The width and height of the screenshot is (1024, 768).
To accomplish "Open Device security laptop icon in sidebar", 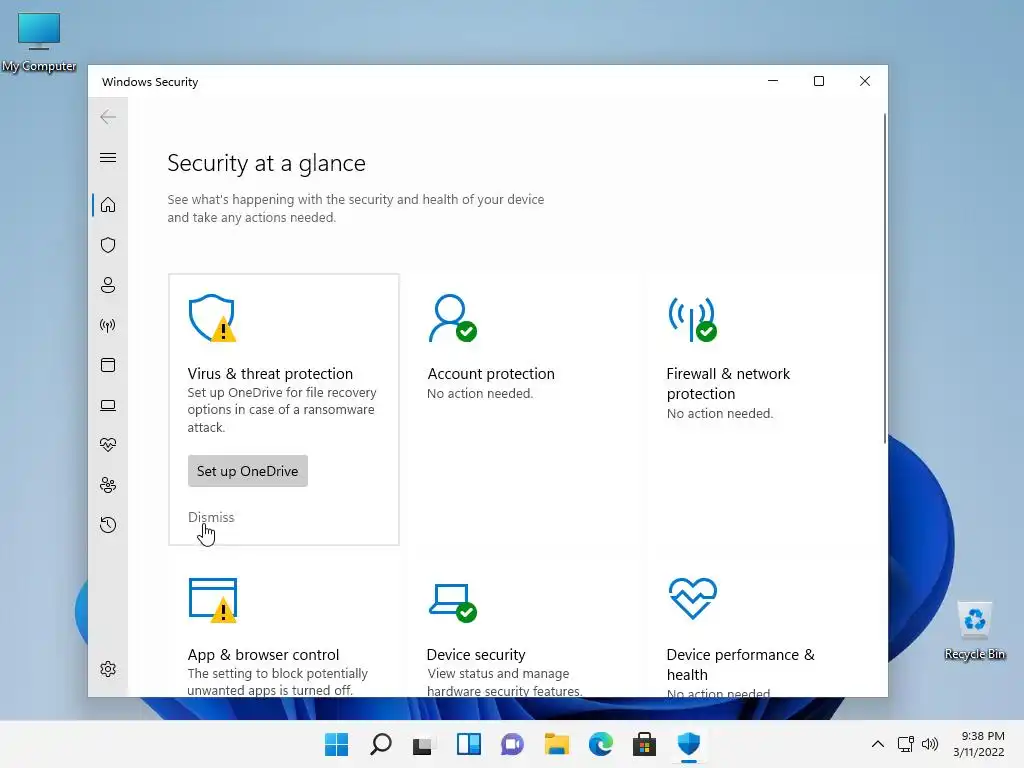I will [108, 406].
